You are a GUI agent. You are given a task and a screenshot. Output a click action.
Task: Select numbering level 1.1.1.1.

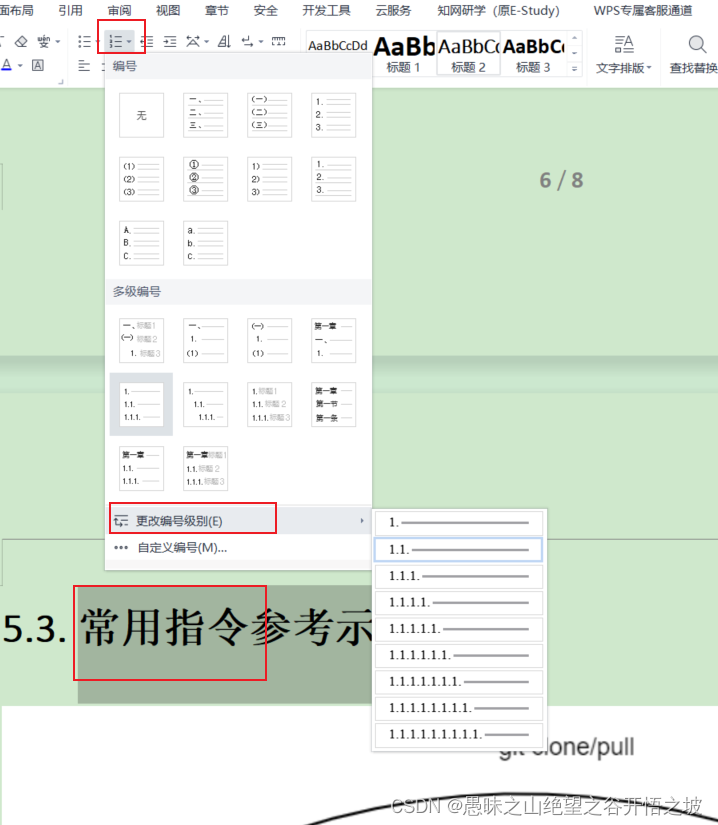(458, 602)
